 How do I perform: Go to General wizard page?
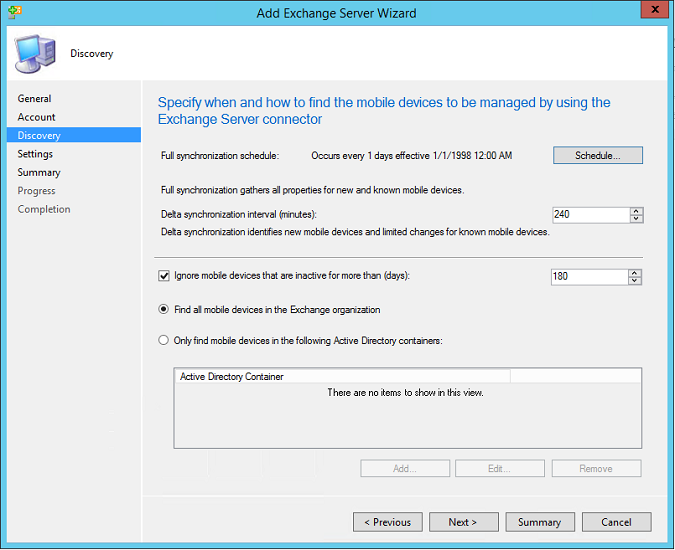pyautogui.click(x=34, y=99)
